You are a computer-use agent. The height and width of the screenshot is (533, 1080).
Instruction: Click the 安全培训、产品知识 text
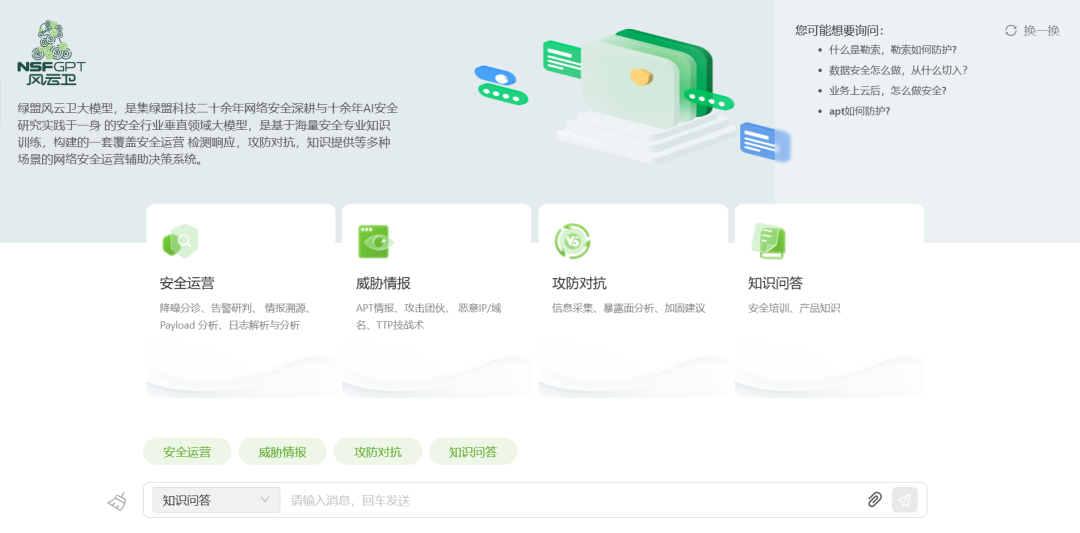794,309
